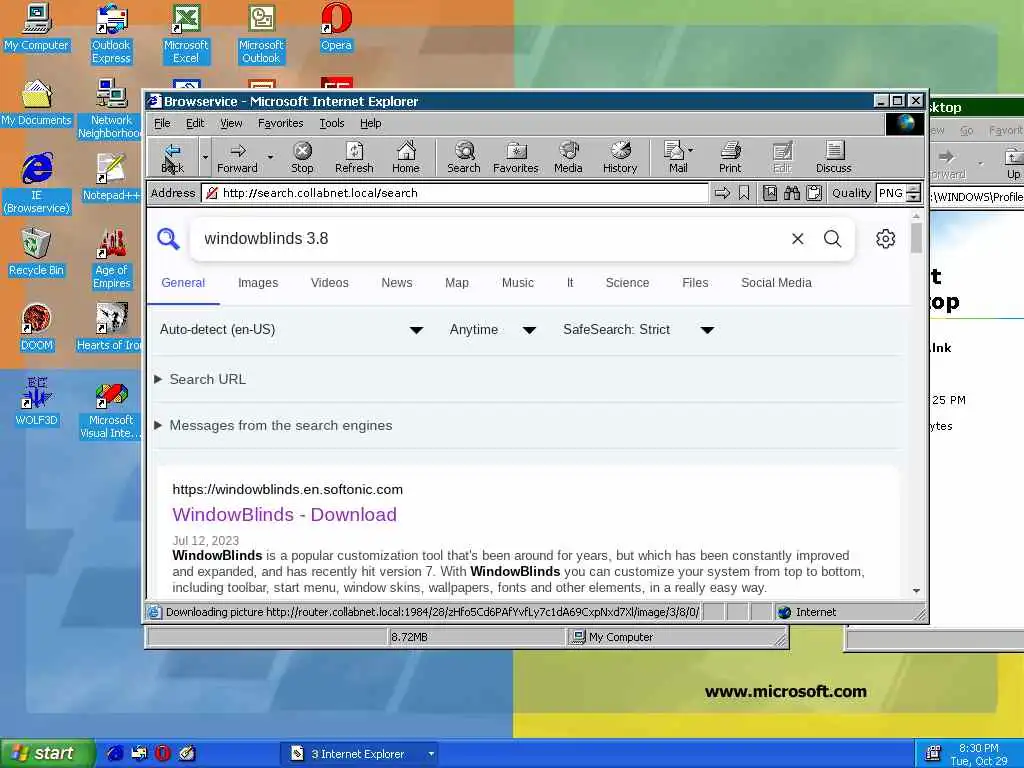Select the Age of Empires desktop icon
Screen dimensions: 1024x768
[112, 259]
